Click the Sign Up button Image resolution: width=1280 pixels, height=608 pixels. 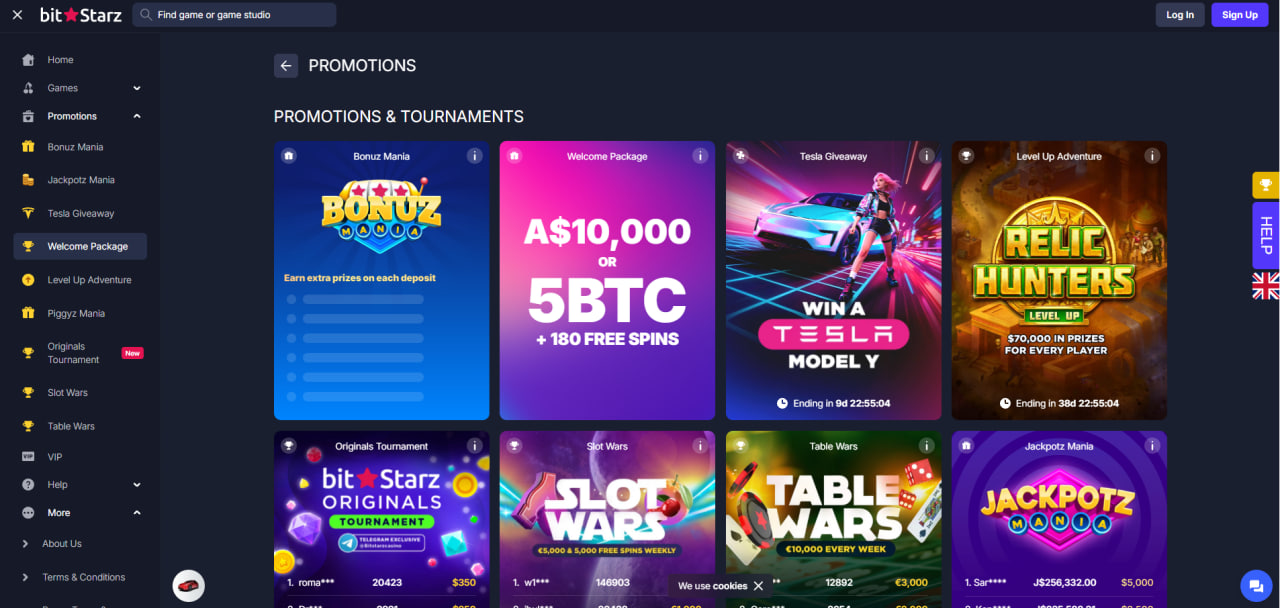click(1240, 15)
